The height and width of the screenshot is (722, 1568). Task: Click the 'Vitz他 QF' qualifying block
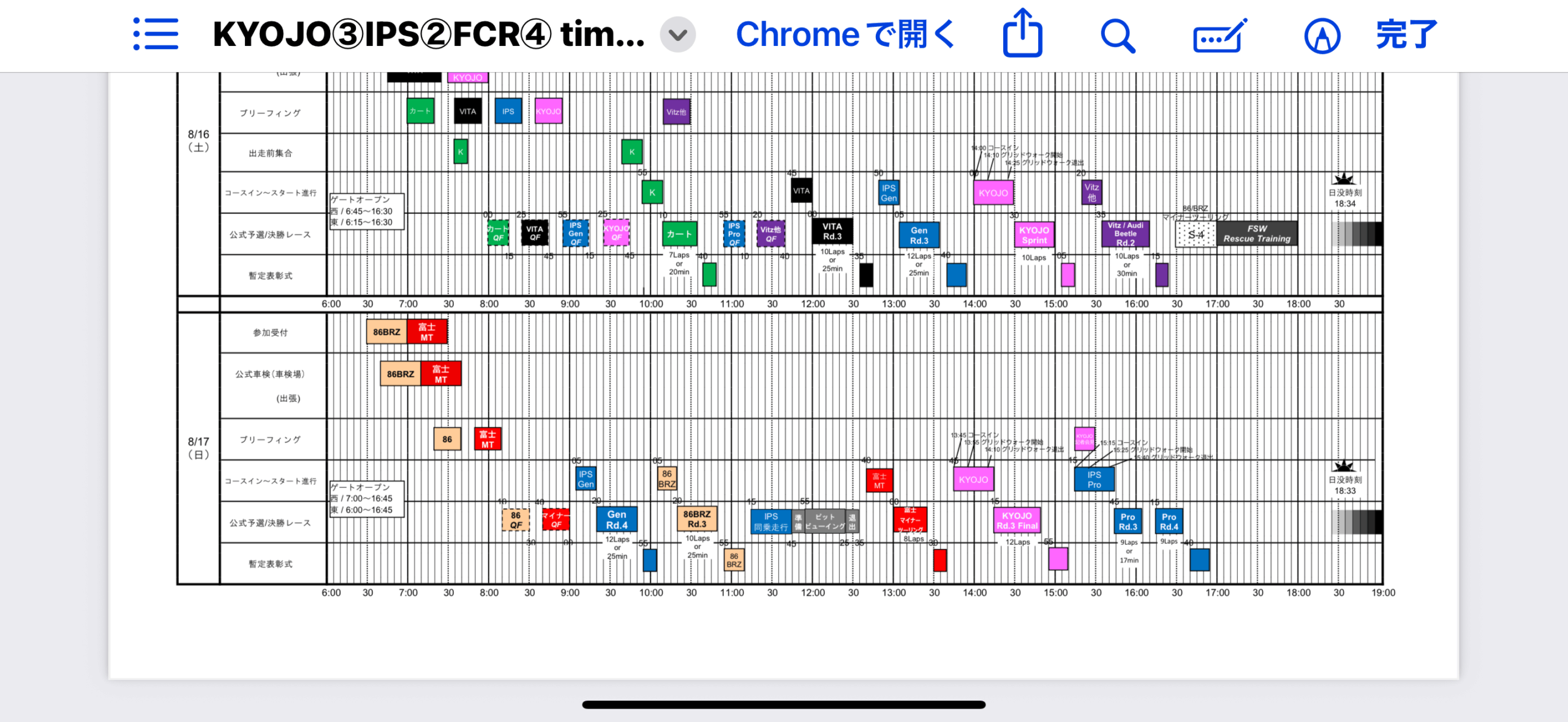point(771,234)
